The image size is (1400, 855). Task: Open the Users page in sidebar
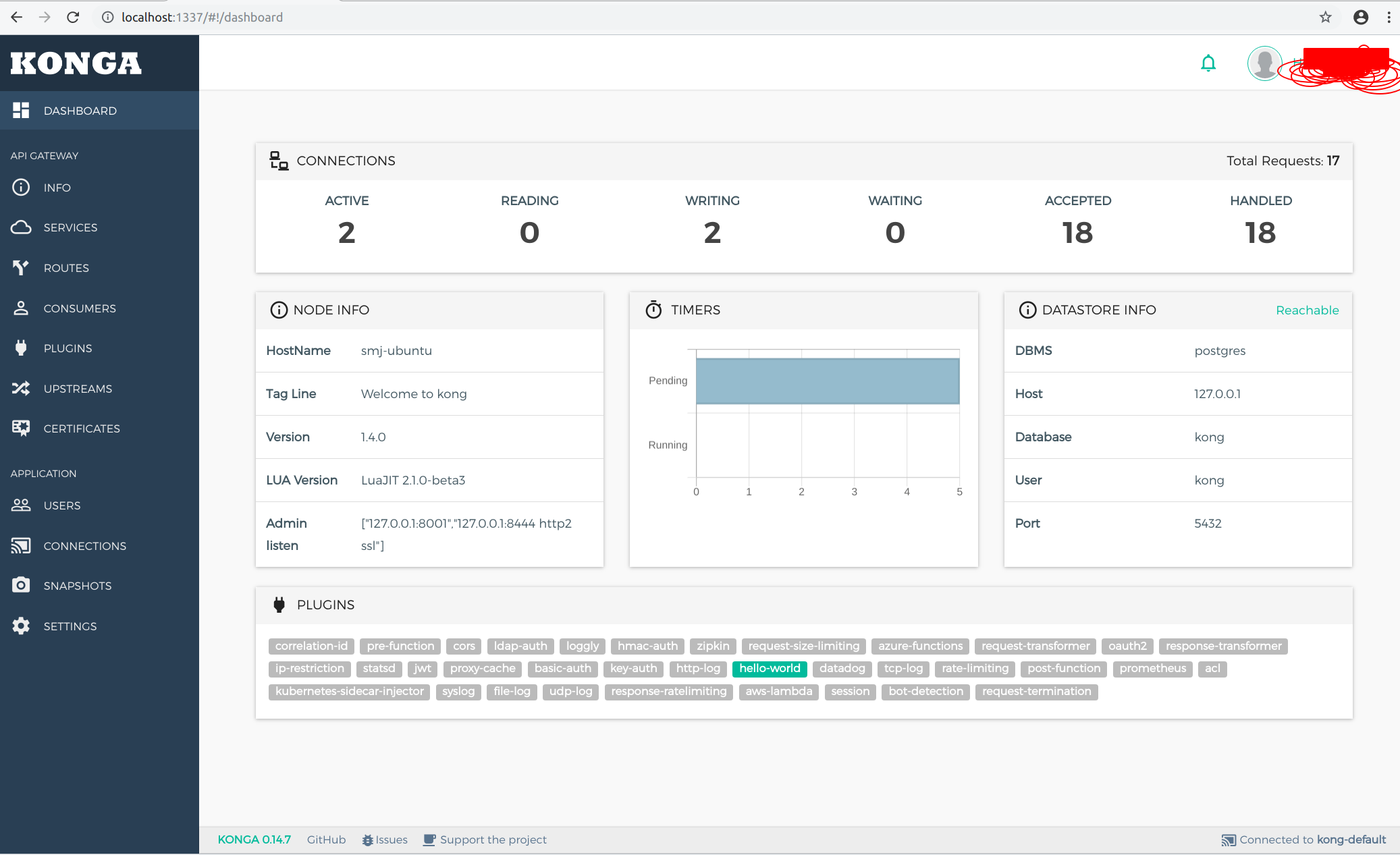point(62,505)
